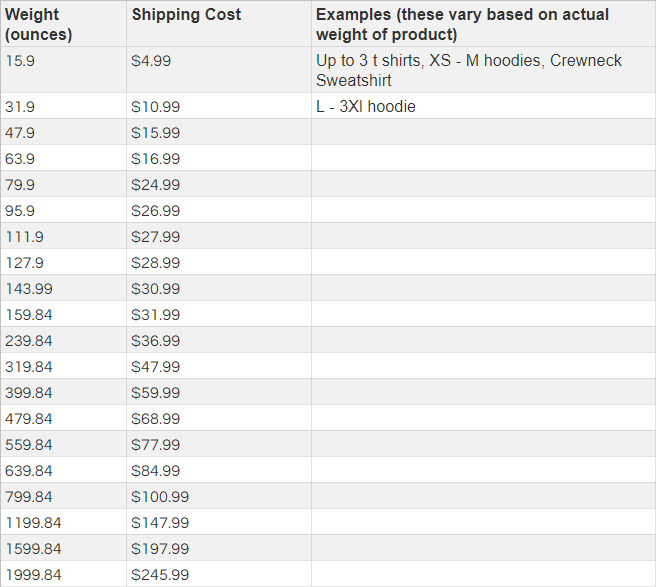Select the $10.99 shipping cost
This screenshot has width=656, height=587.
155,107
